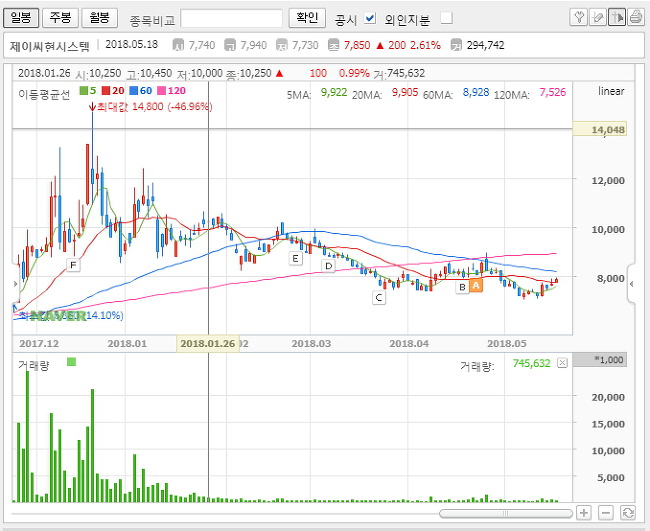The image size is (650, 531).
Task: Click the 종목비교 stock comparison input field
Action: tap(232, 18)
